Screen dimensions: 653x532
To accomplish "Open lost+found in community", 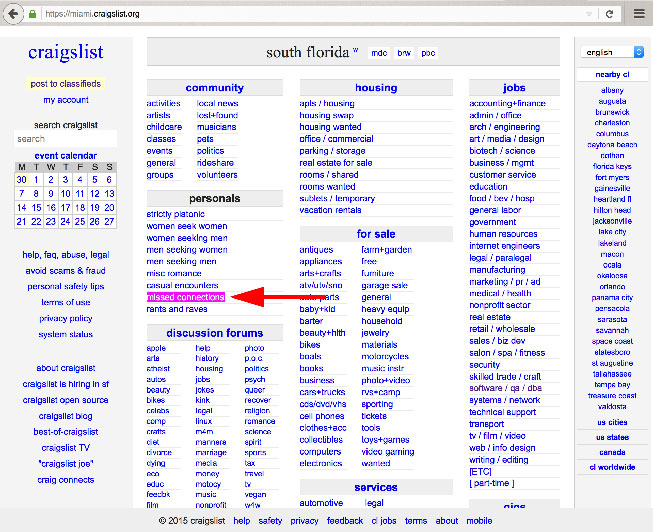I will coord(217,115).
